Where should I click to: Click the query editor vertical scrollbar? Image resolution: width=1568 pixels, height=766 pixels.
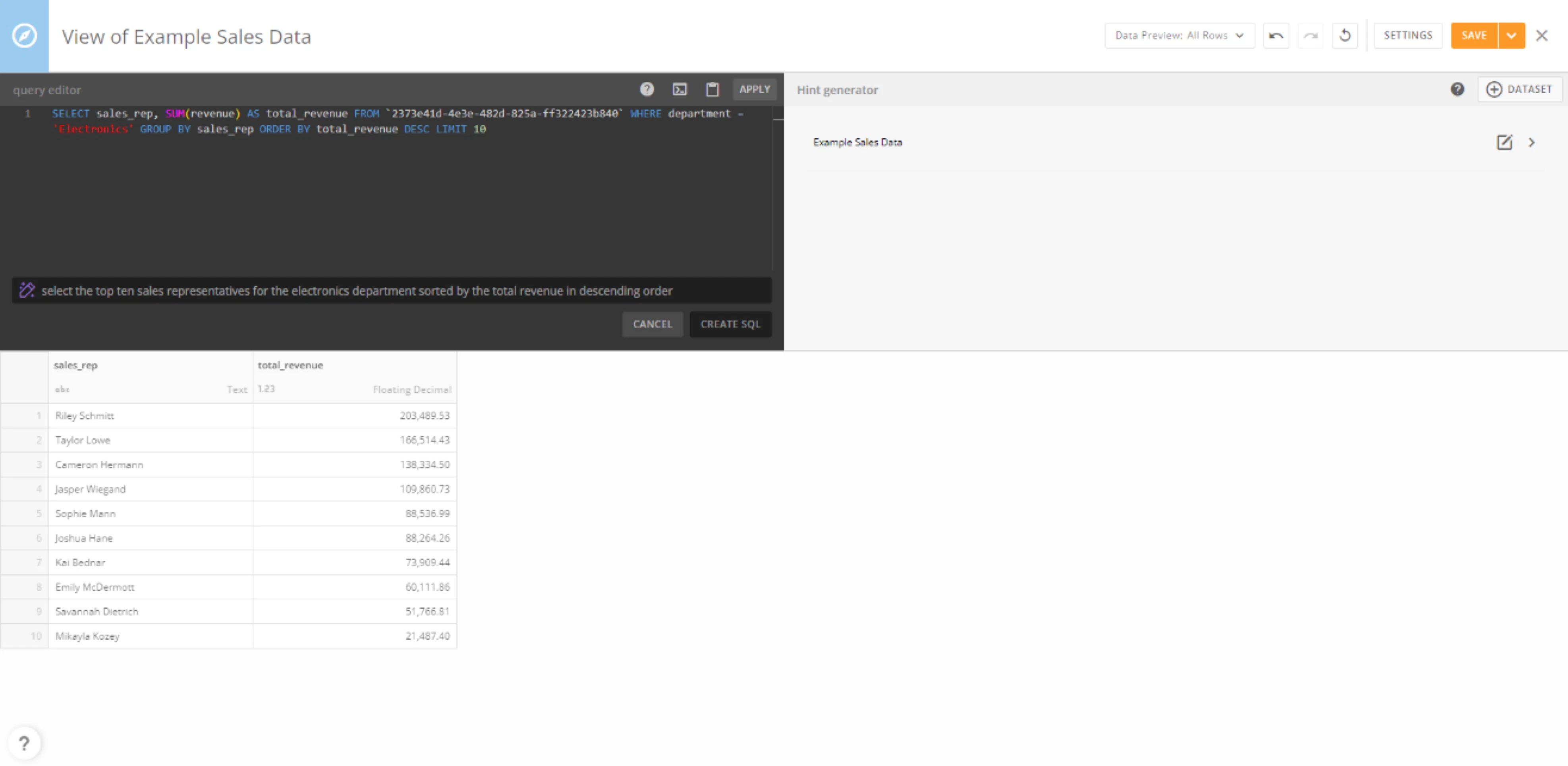coord(778,189)
